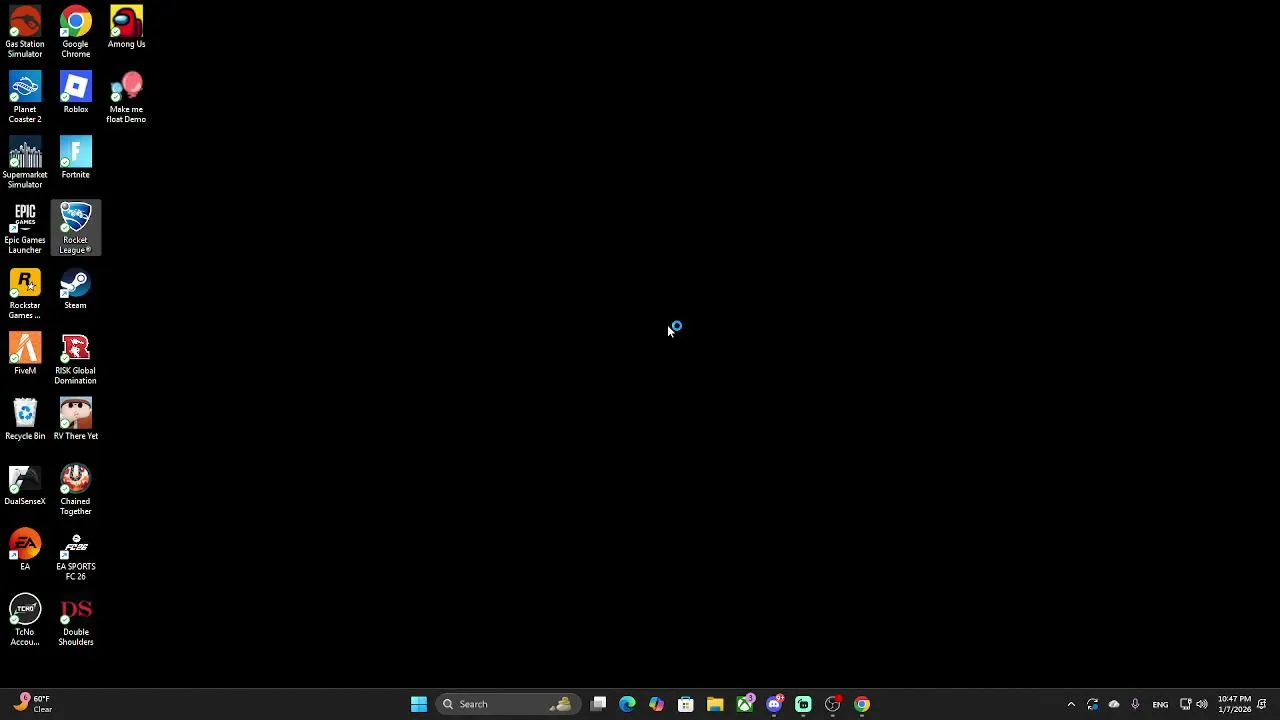Select the Roblox desktop icon
The height and width of the screenshot is (720, 1280).
75,92
